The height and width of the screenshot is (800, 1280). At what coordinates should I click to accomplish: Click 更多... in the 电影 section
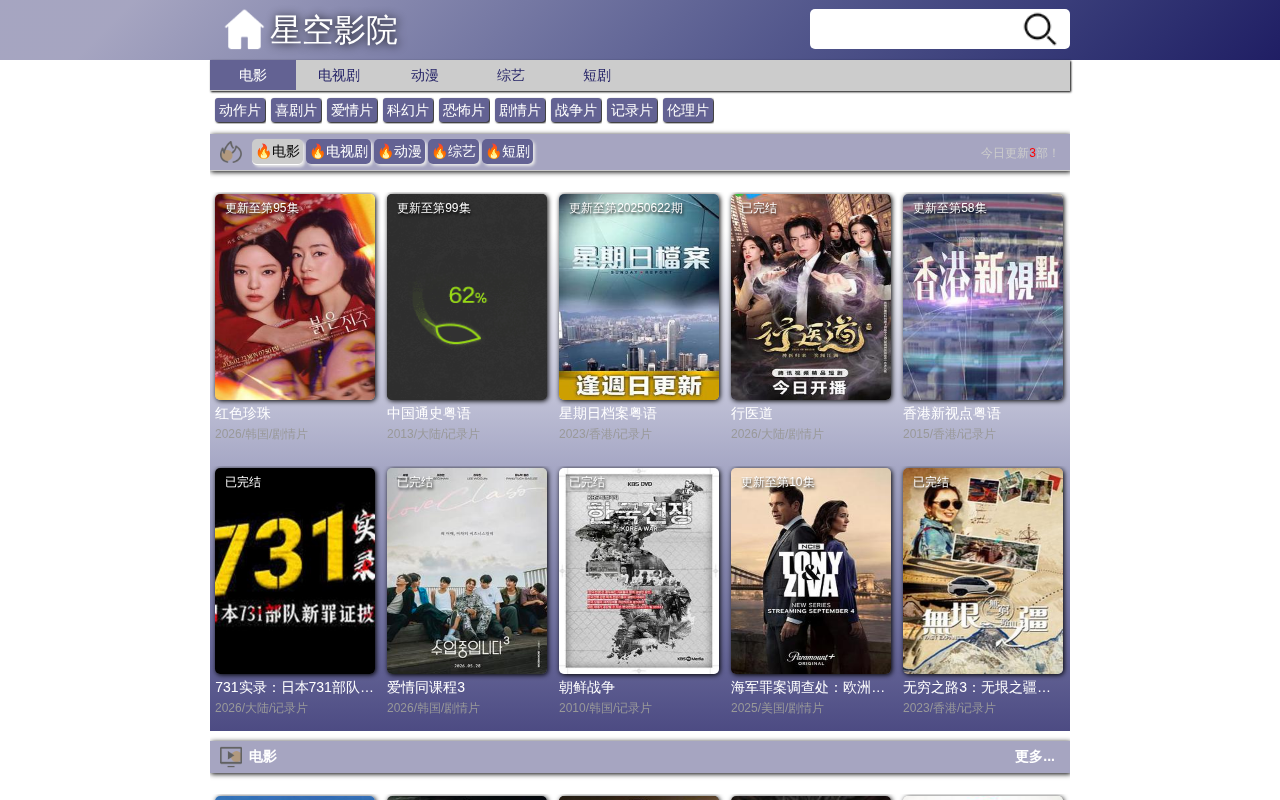tap(1035, 757)
